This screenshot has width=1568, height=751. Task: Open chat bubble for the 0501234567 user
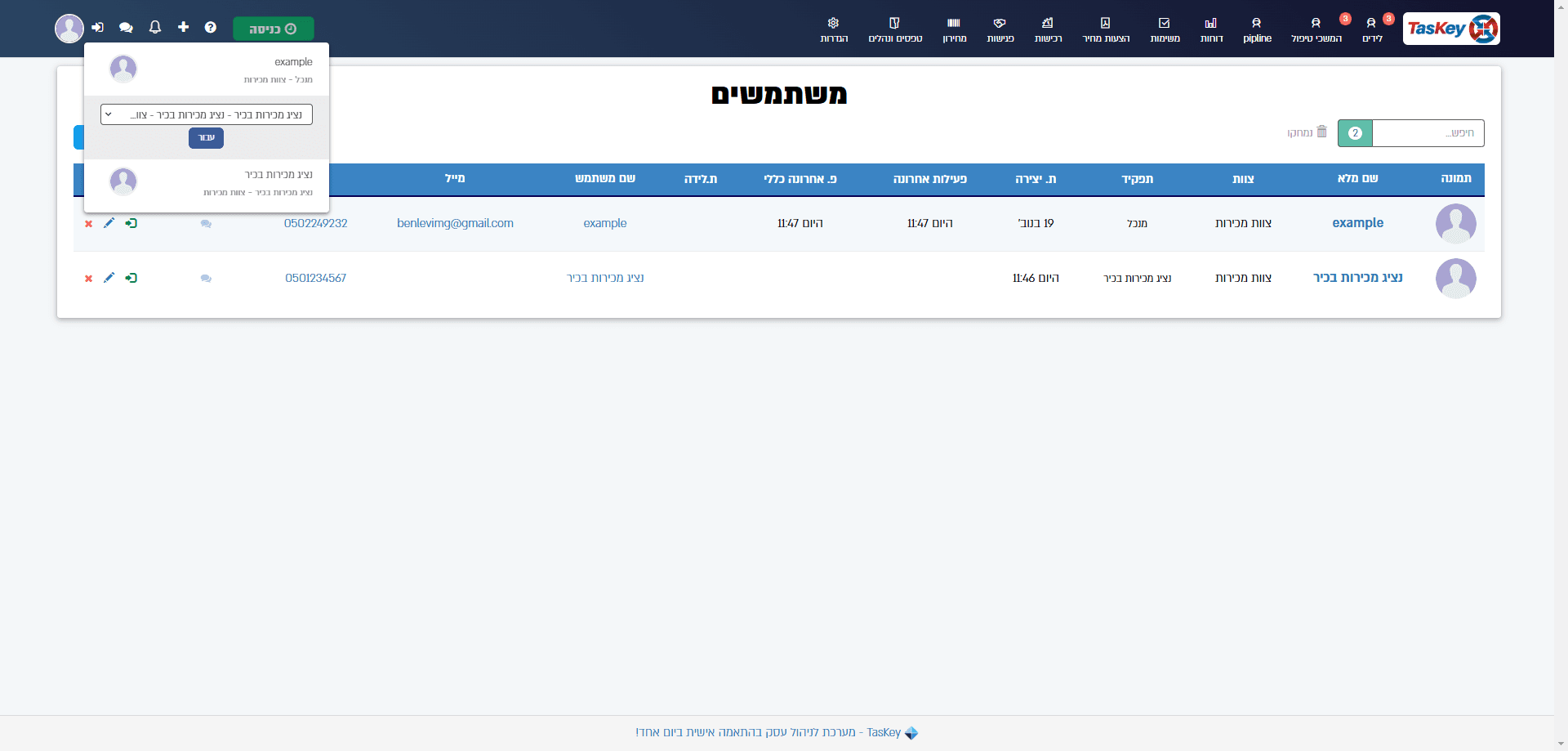click(206, 279)
